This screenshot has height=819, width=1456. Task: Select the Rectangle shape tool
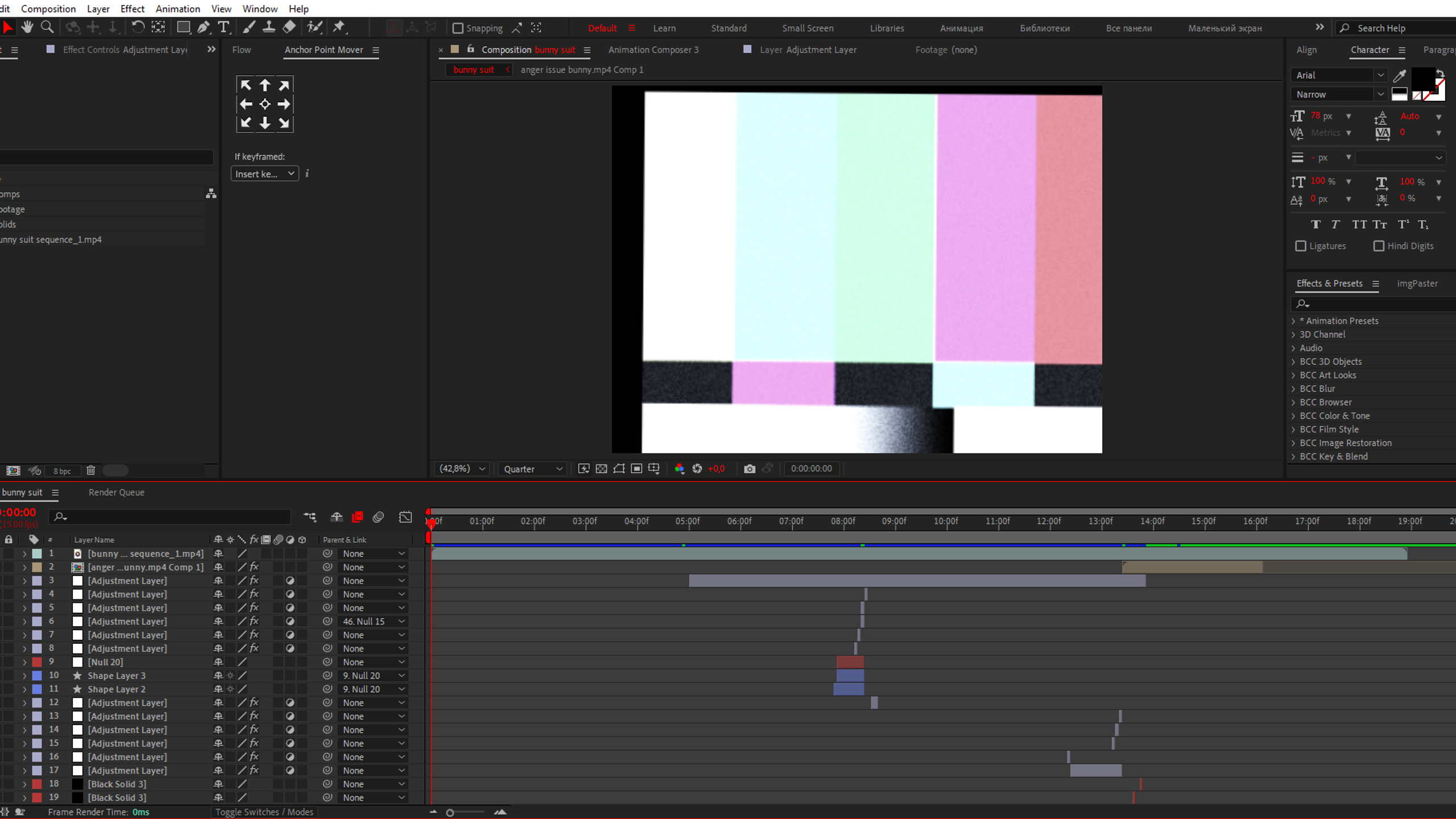click(x=183, y=27)
